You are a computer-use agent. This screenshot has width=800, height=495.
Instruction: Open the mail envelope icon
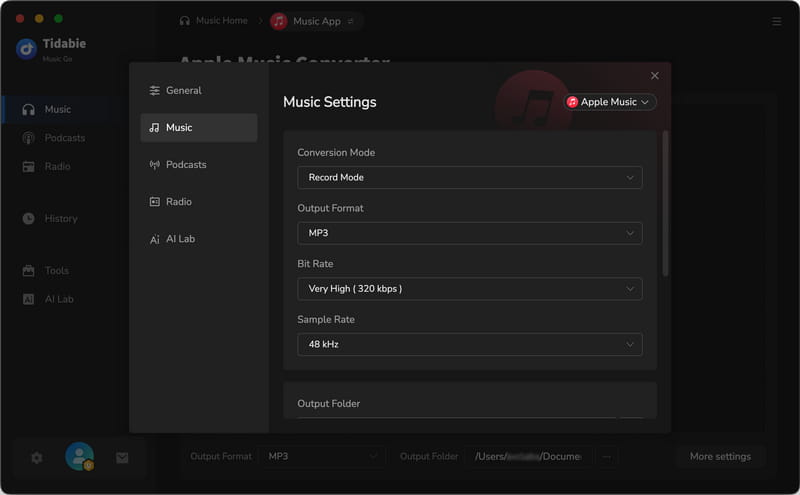click(x=122, y=458)
